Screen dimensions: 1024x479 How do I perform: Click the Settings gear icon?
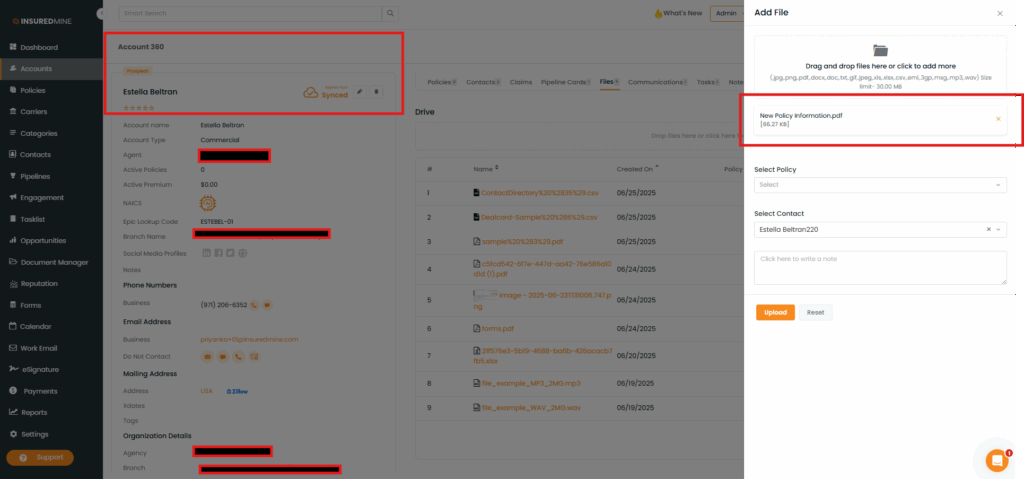pyautogui.click(x=13, y=434)
